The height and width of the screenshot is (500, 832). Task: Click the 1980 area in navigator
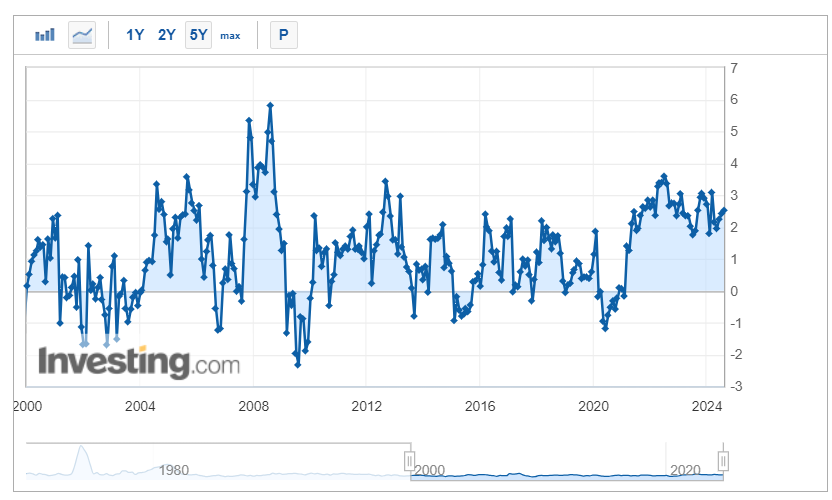175,469
